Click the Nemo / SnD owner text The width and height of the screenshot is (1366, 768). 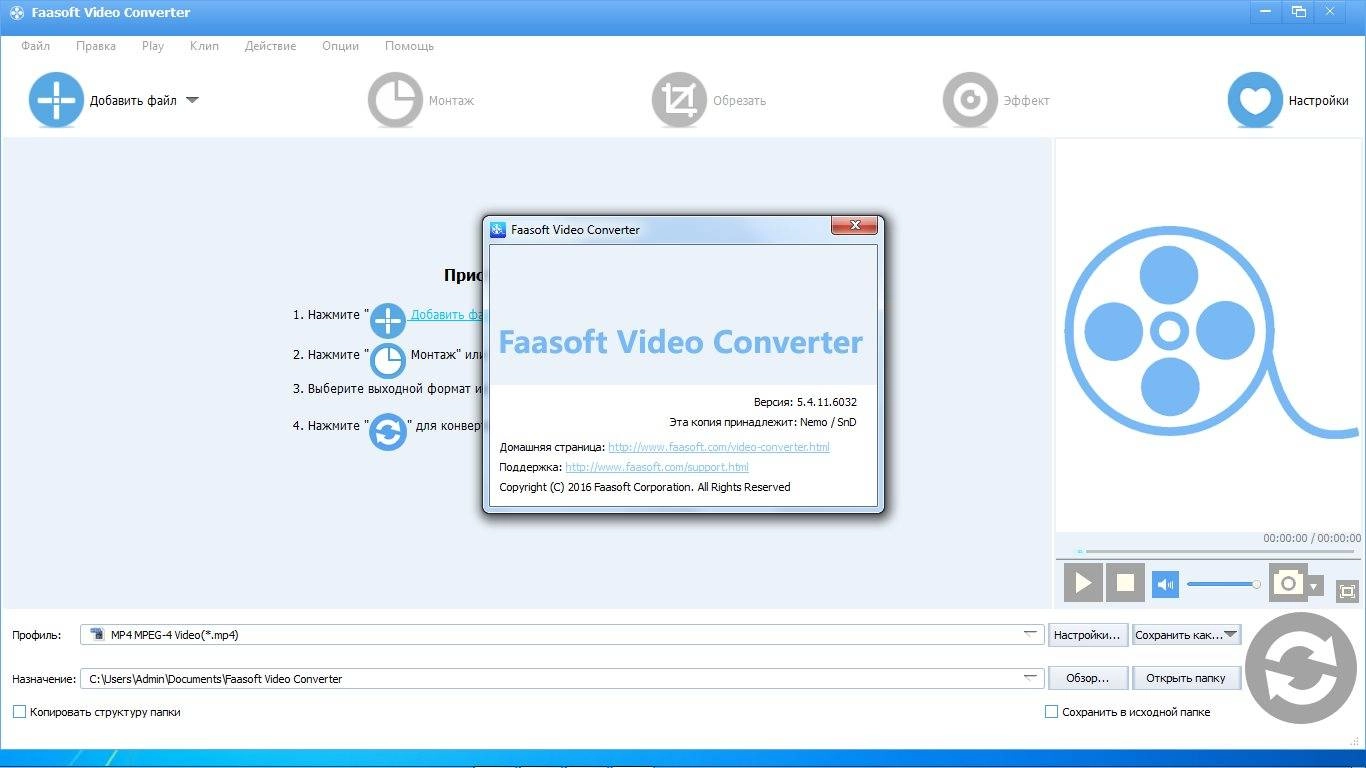click(828, 422)
